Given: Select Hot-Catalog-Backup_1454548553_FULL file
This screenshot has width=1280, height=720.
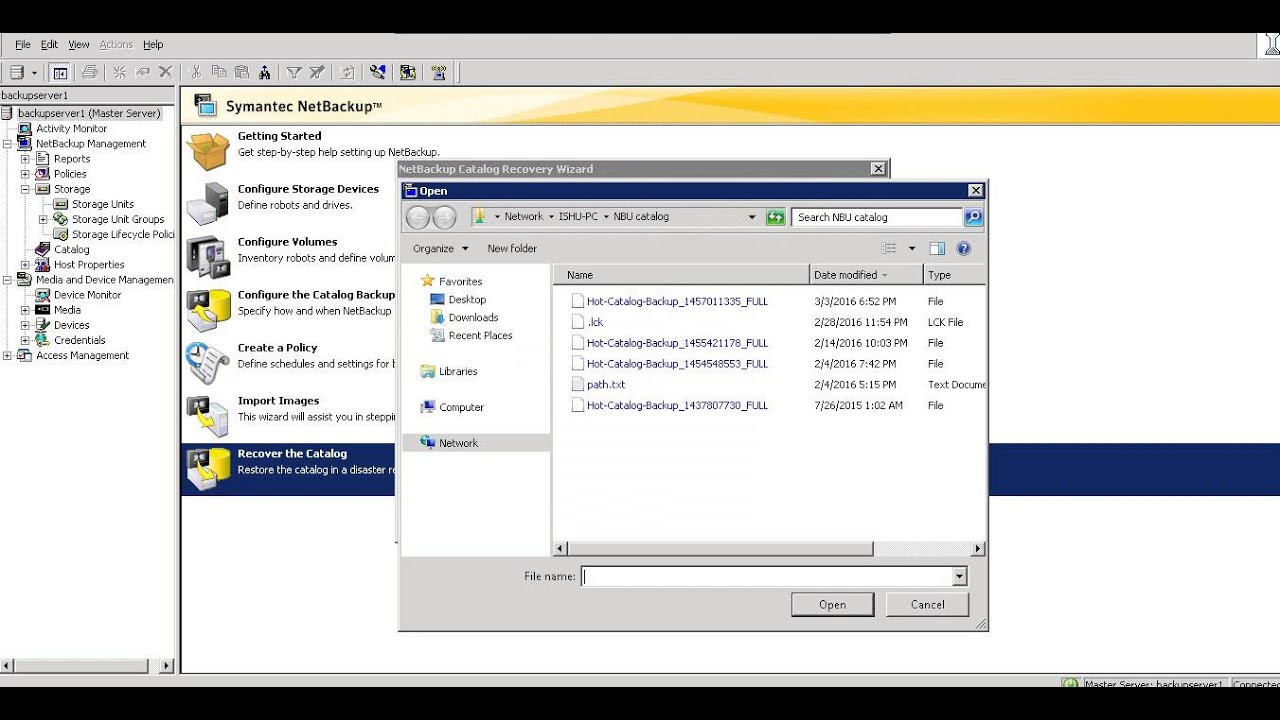Looking at the screenshot, I should click(677, 364).
